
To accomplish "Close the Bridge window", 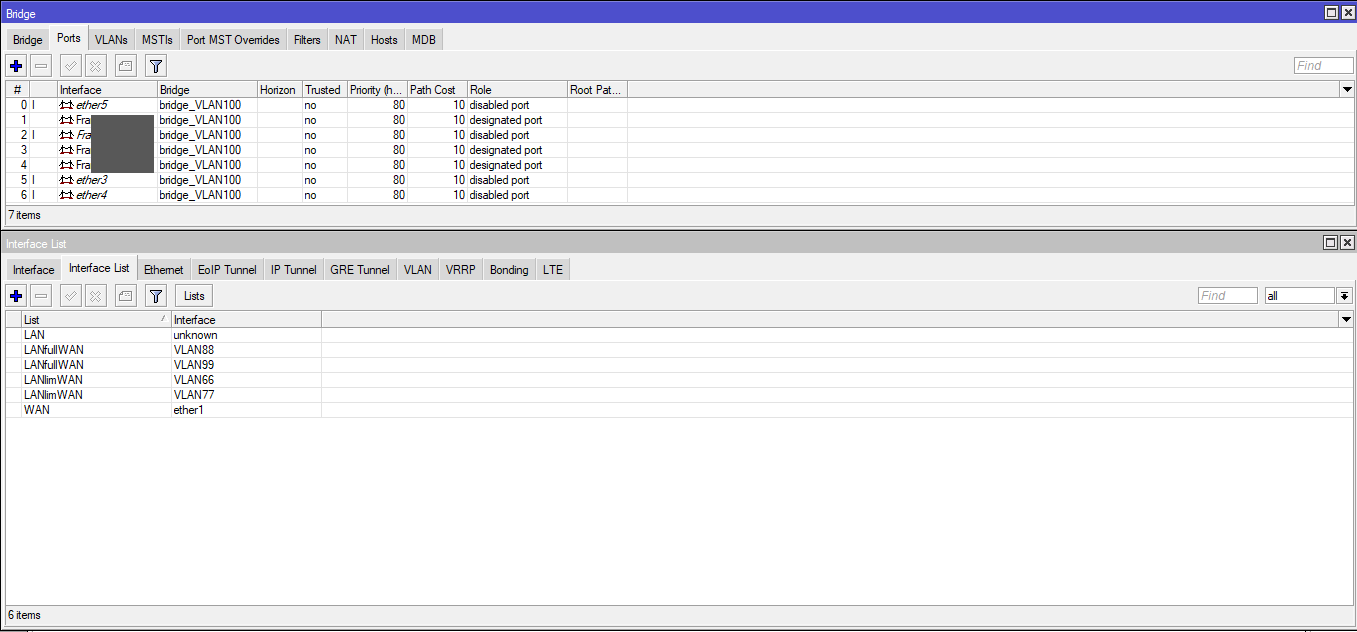I will [1347, 12].
